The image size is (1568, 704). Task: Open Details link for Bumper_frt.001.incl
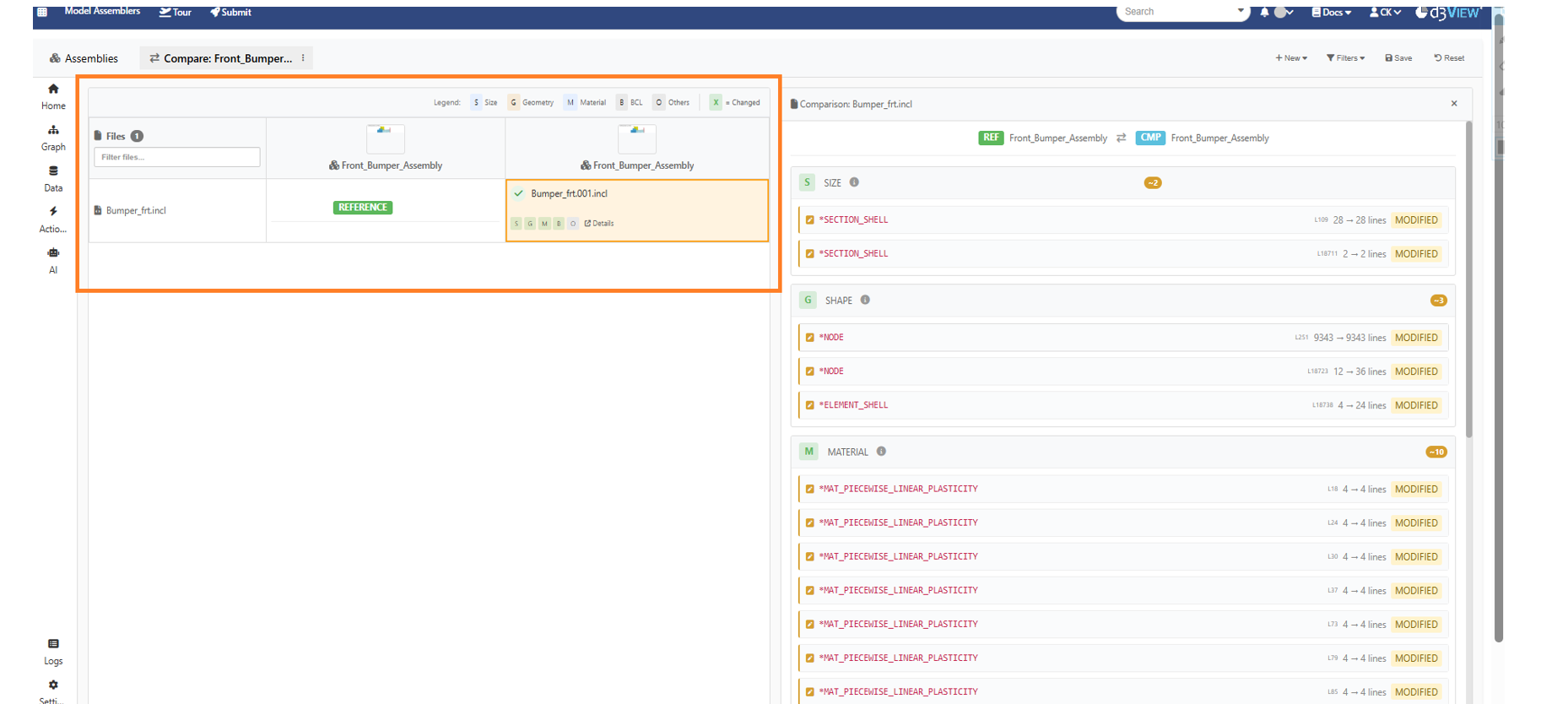point(599,224)
